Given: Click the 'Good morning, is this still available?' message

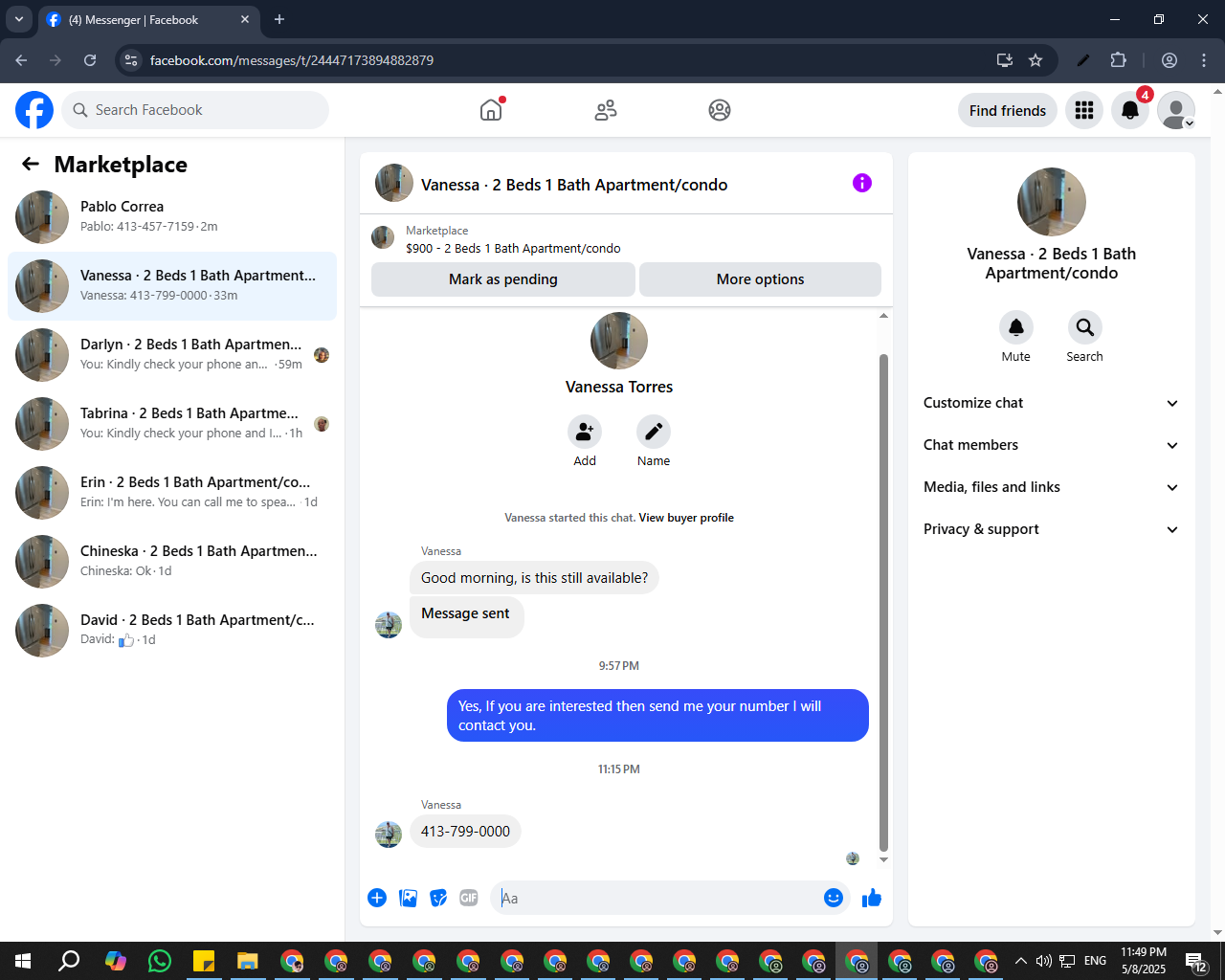Looking at the screenshot, I should click(x=534, y=578).
